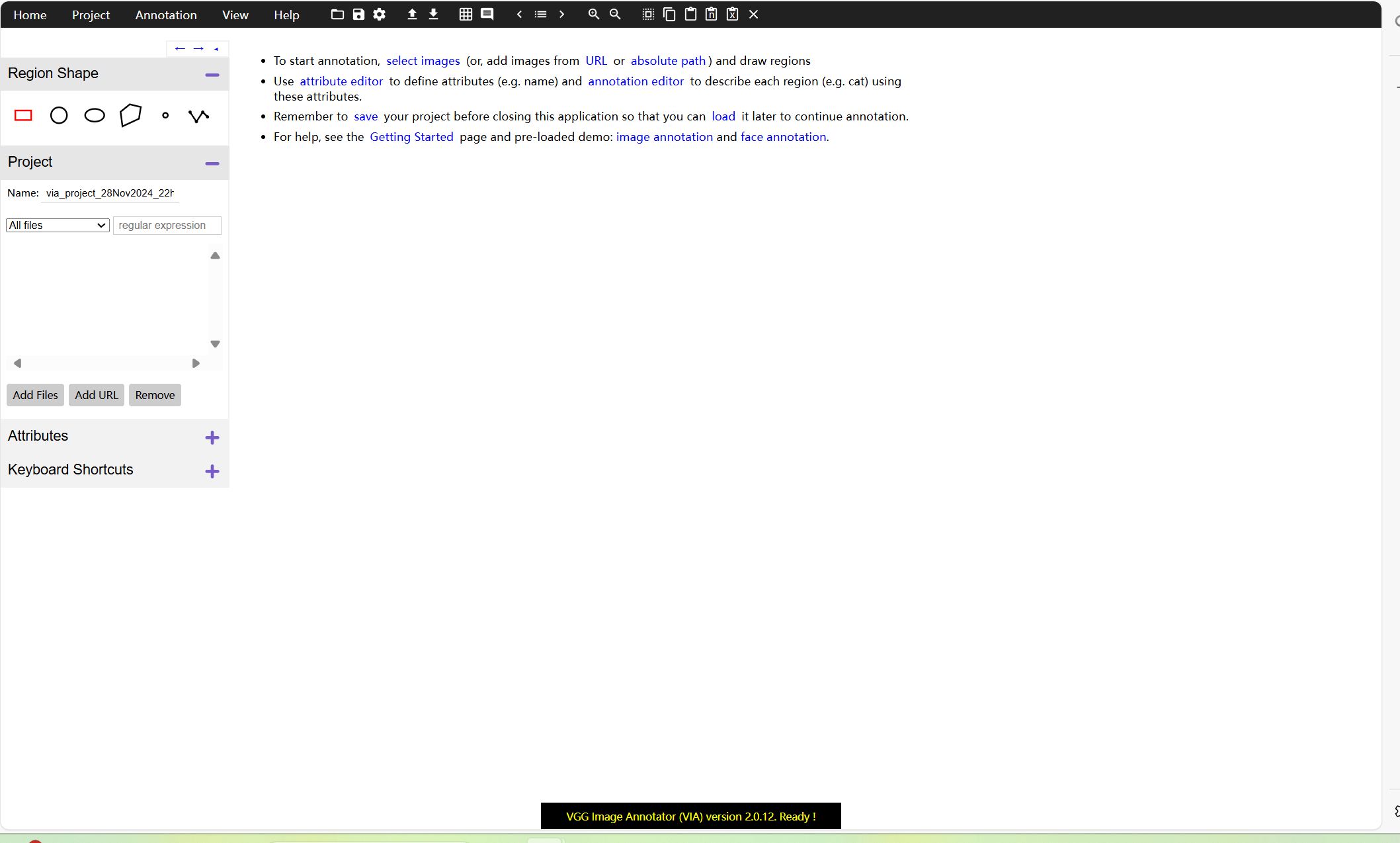Viewport: 1400px width, 843px height.
Task: Expand the Keyboard Shortcuts panel
Action: click(x=212, y=471)
